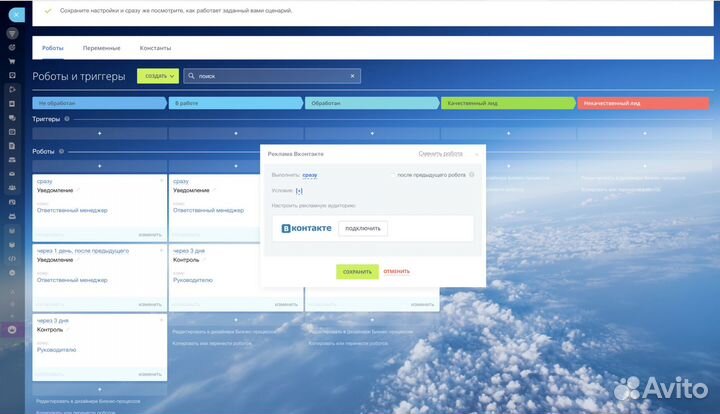Select the Не обработан stage bar

pos(100,103)
